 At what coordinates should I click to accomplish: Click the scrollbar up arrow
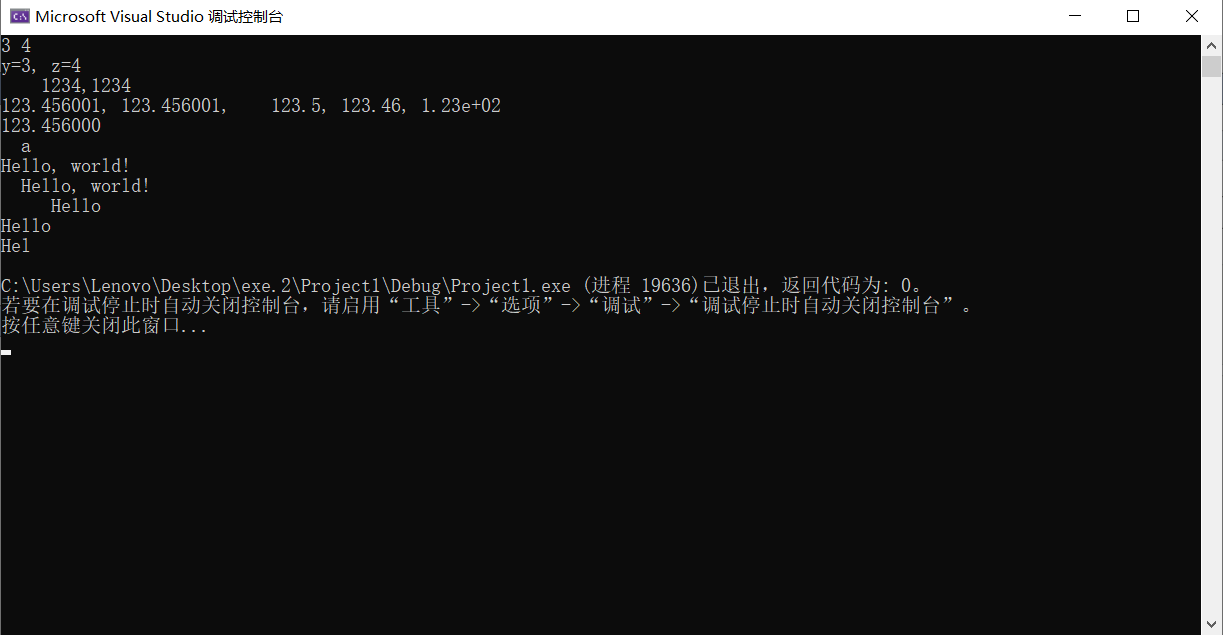coord(1211,44)
